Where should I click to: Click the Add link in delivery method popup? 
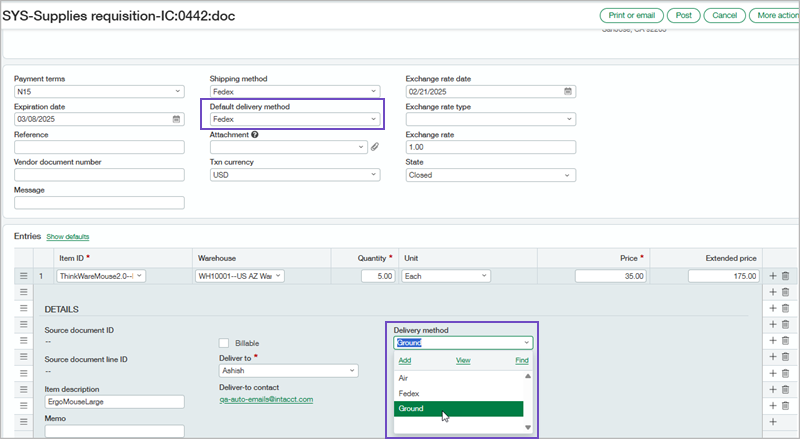click(x=404, y=360)
